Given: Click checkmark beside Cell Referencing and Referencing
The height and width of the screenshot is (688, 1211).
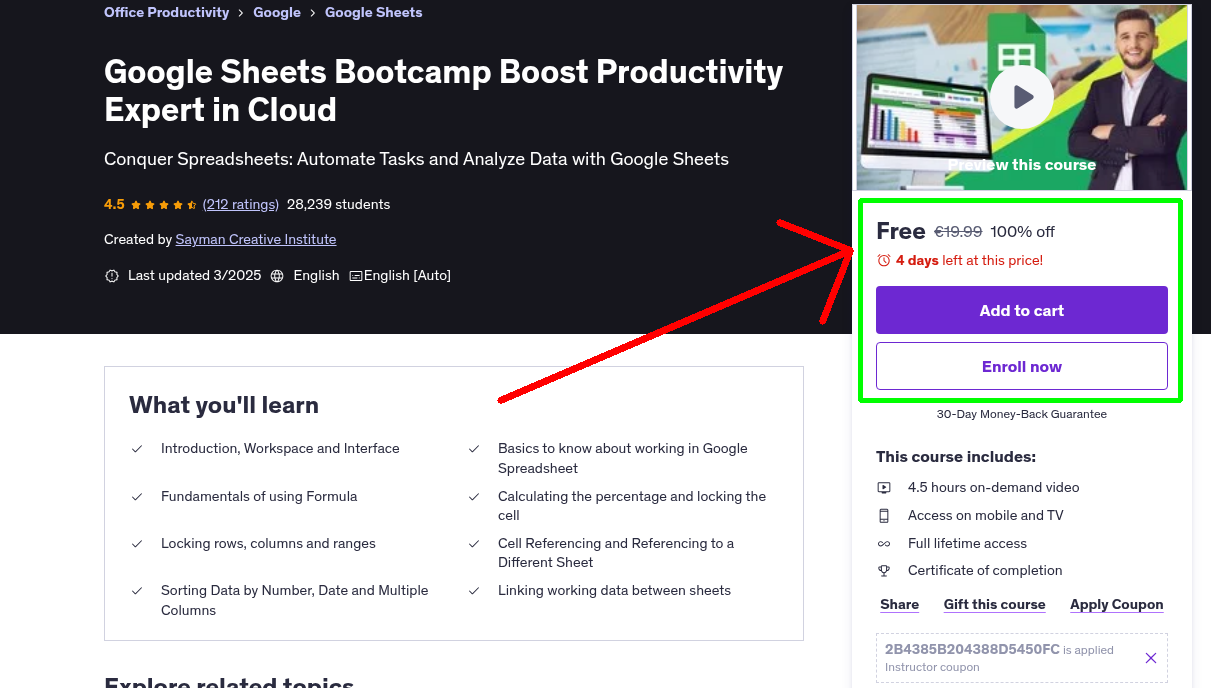Looking at the screenshot, I should tap(474, 544).
